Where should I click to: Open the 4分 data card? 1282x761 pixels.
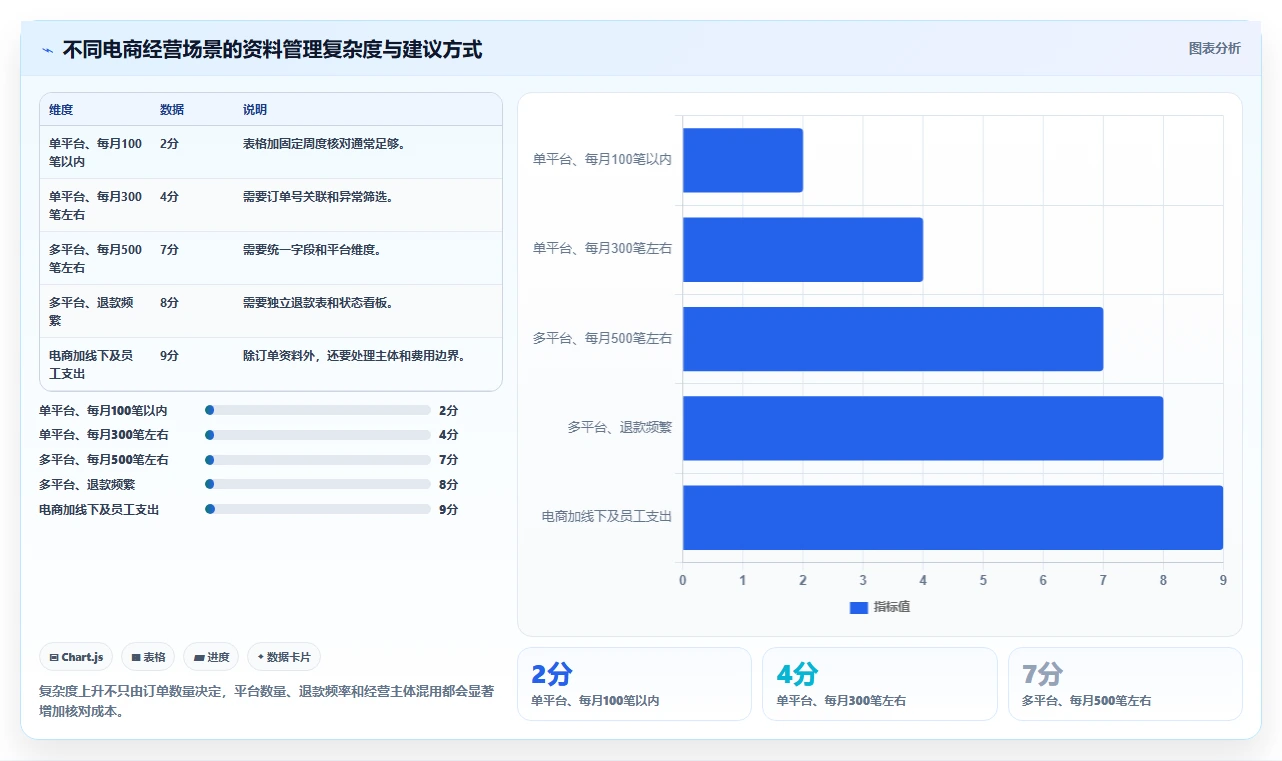pos(880,684)
